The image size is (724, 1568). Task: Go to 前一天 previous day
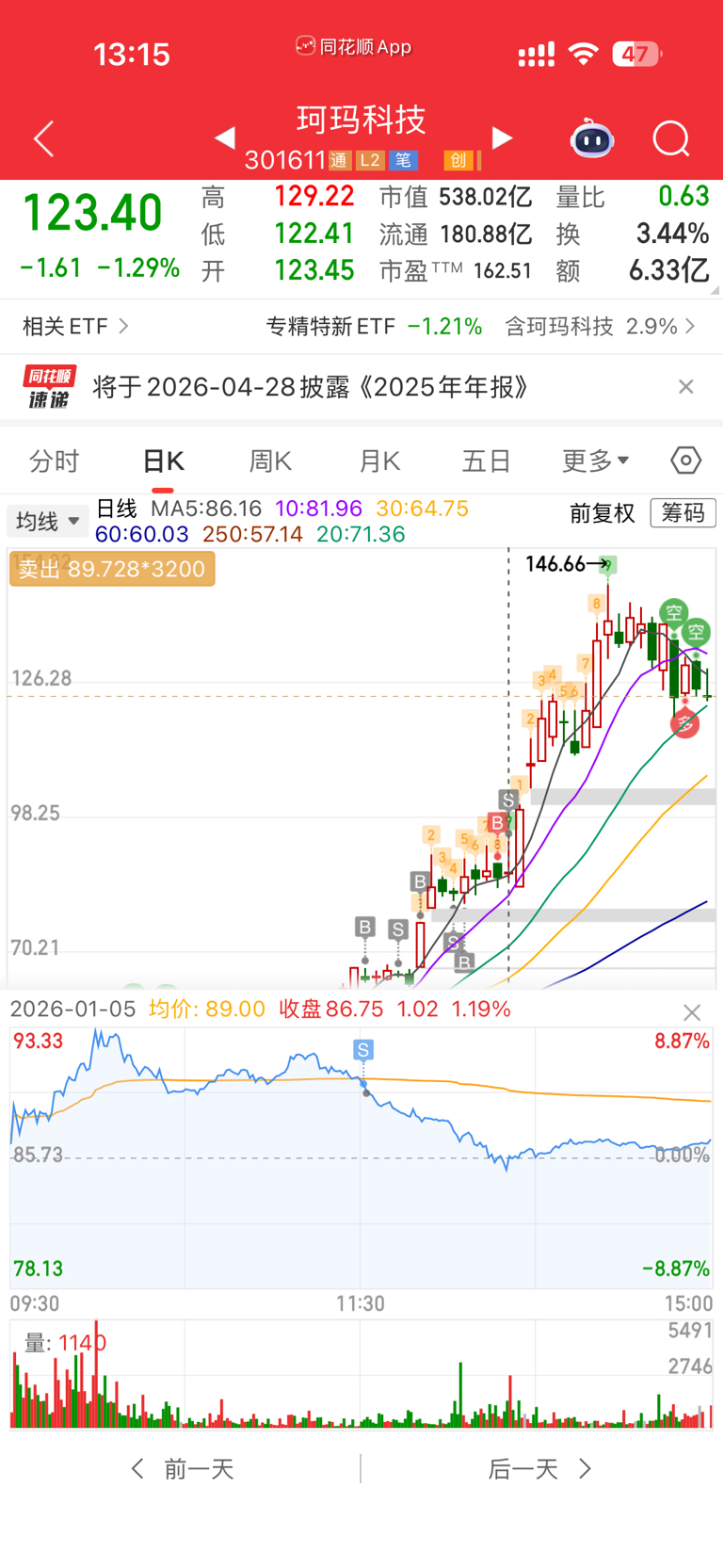pyautogui.click(x=183, y=1469)
